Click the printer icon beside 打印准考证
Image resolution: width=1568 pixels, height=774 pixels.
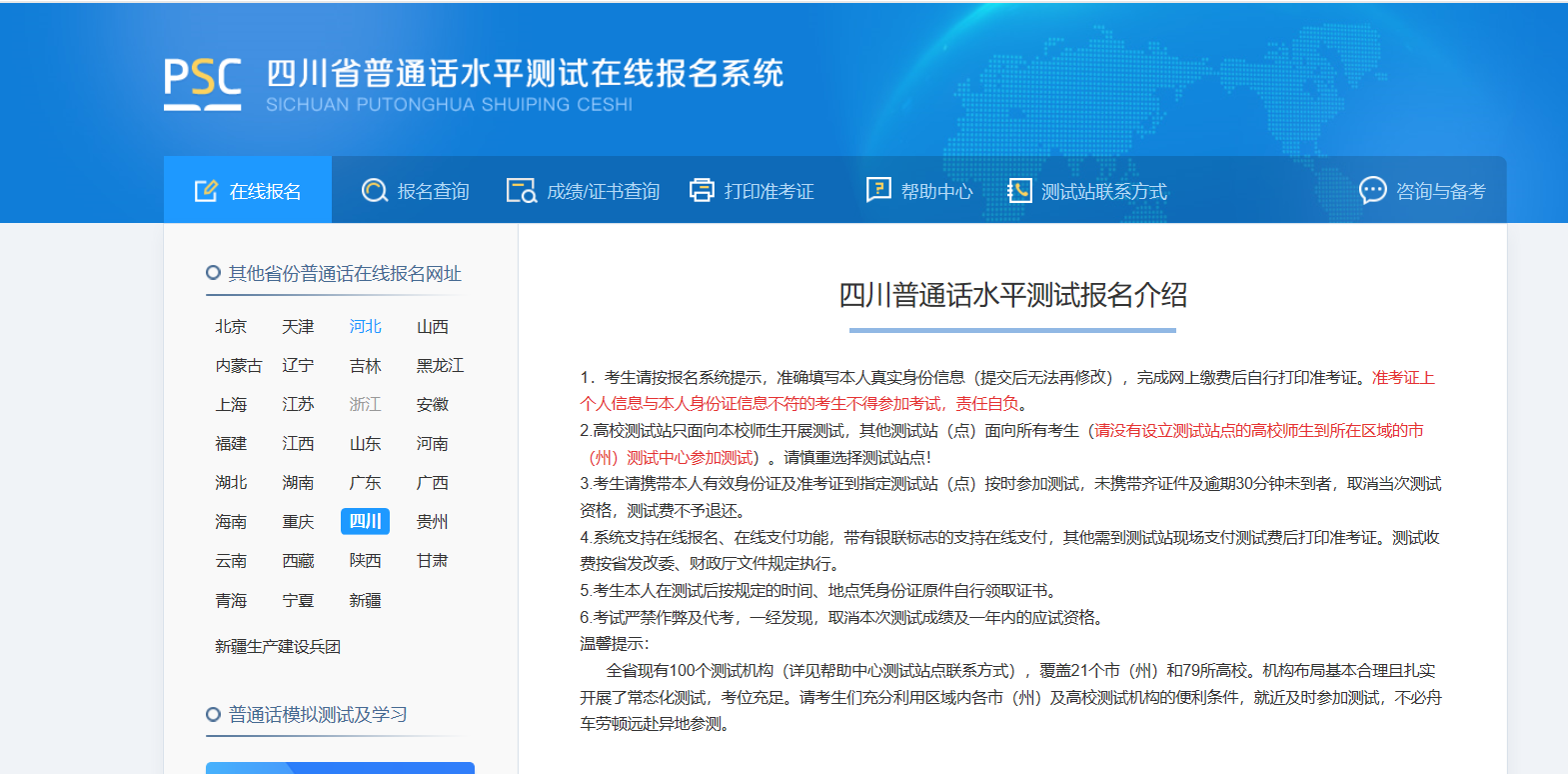[x=703, y=190]
